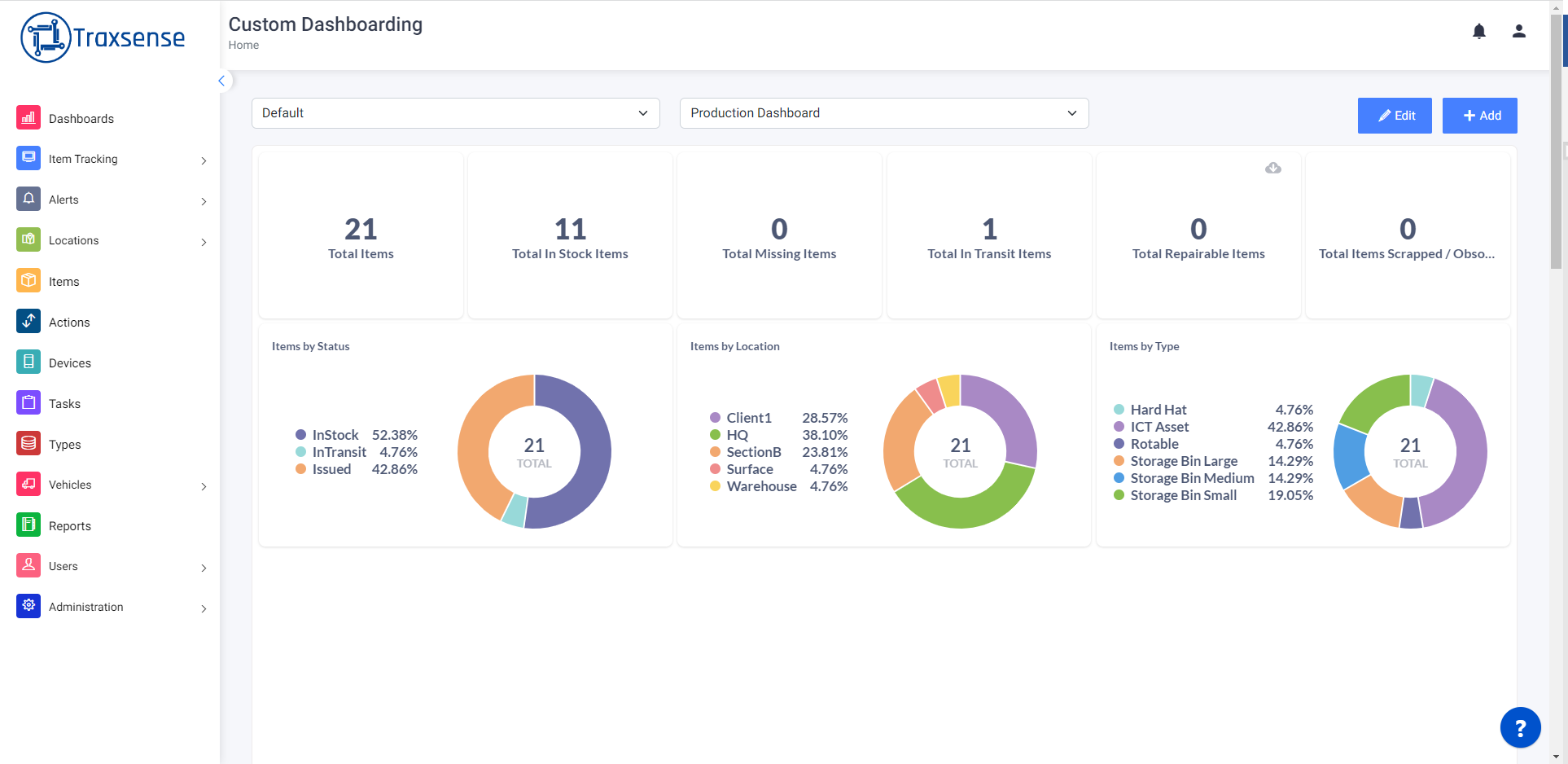1568x764 pixels.
Task: Click the Types database icon
Action: (x=28, y=444)
